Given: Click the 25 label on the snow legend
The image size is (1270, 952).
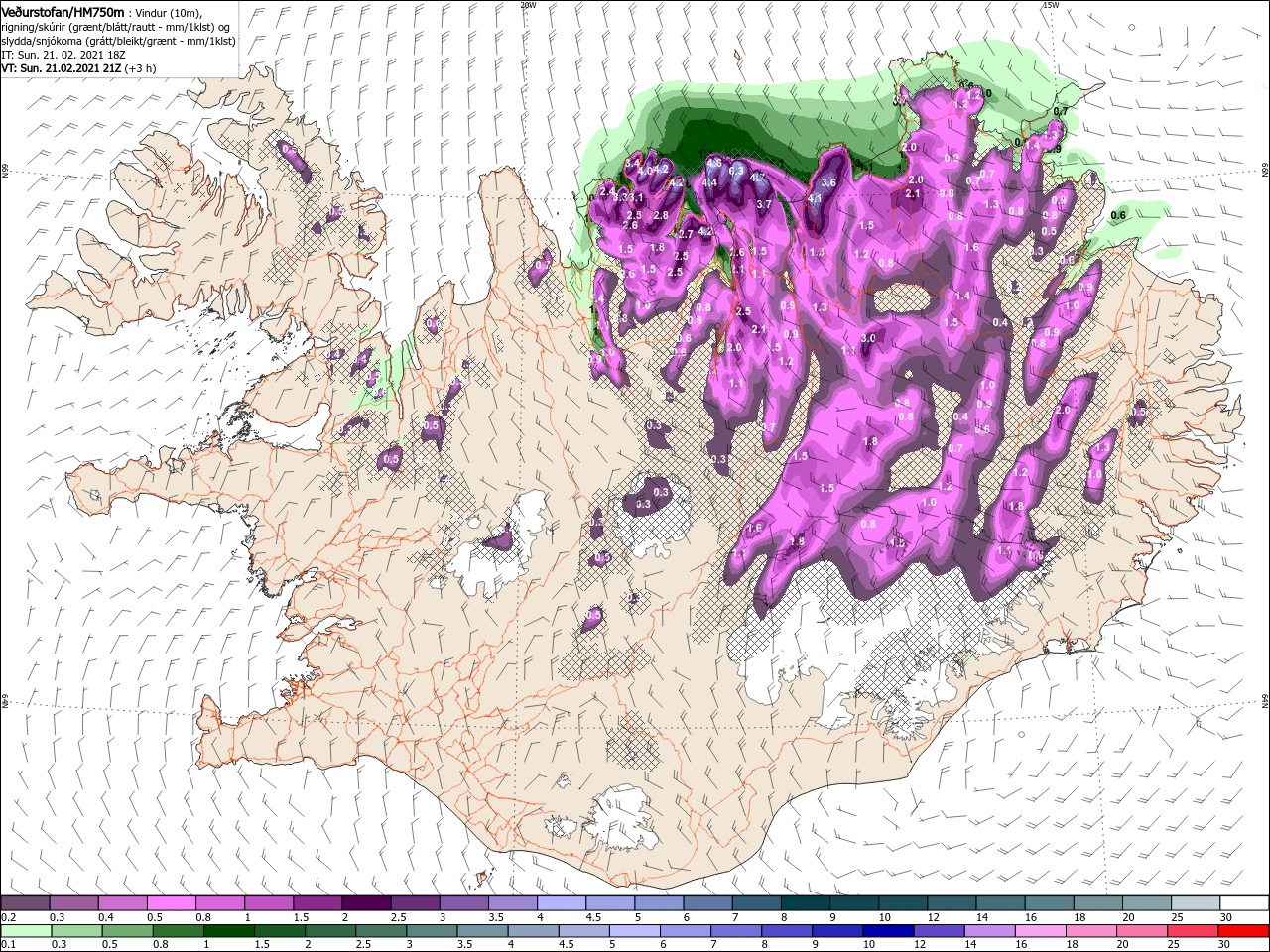Looking at the screenshot, I should [1177, 918].
